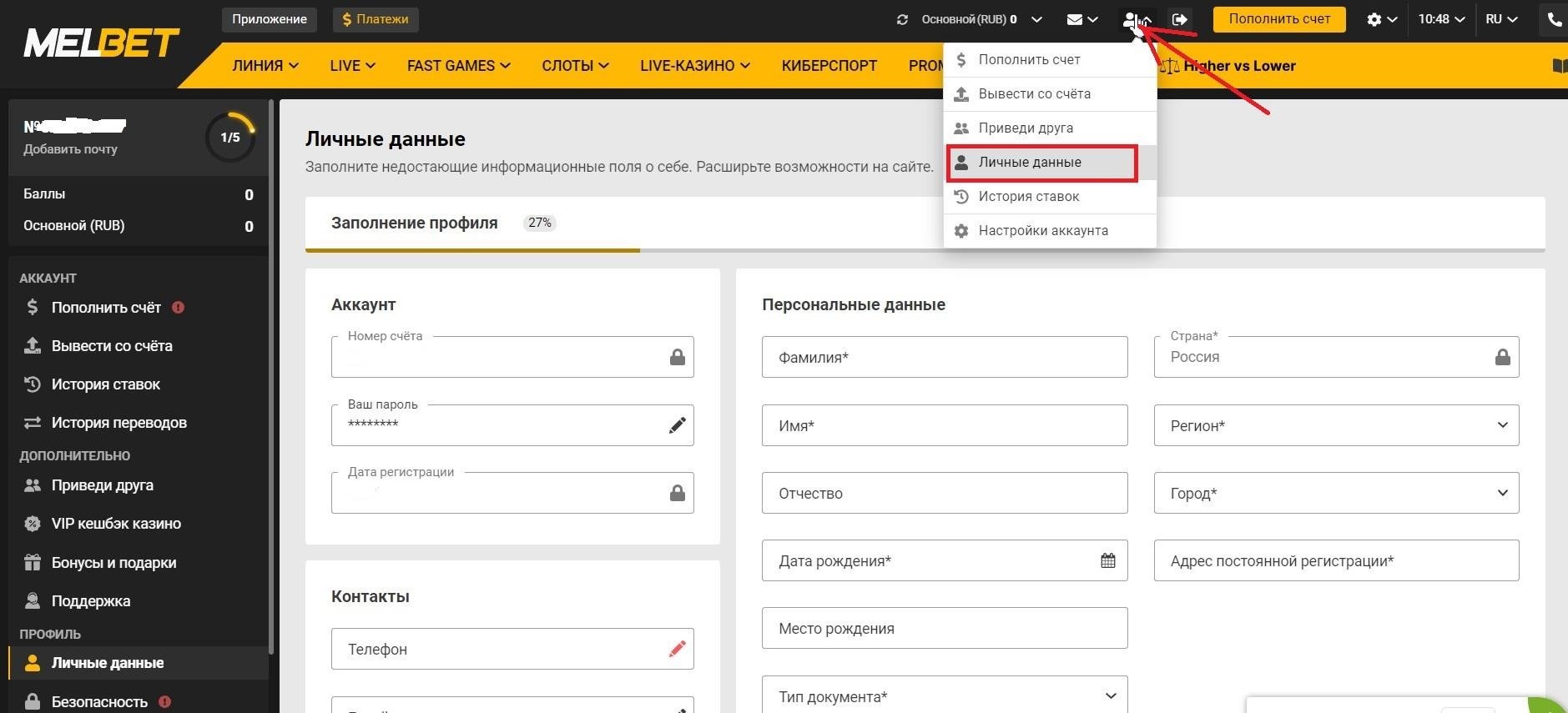Image resolution: width=1568 pixels, height=713 pixels.
Task: Select Пополнить счет in user dropdown menu
Action: (1050, 59)
